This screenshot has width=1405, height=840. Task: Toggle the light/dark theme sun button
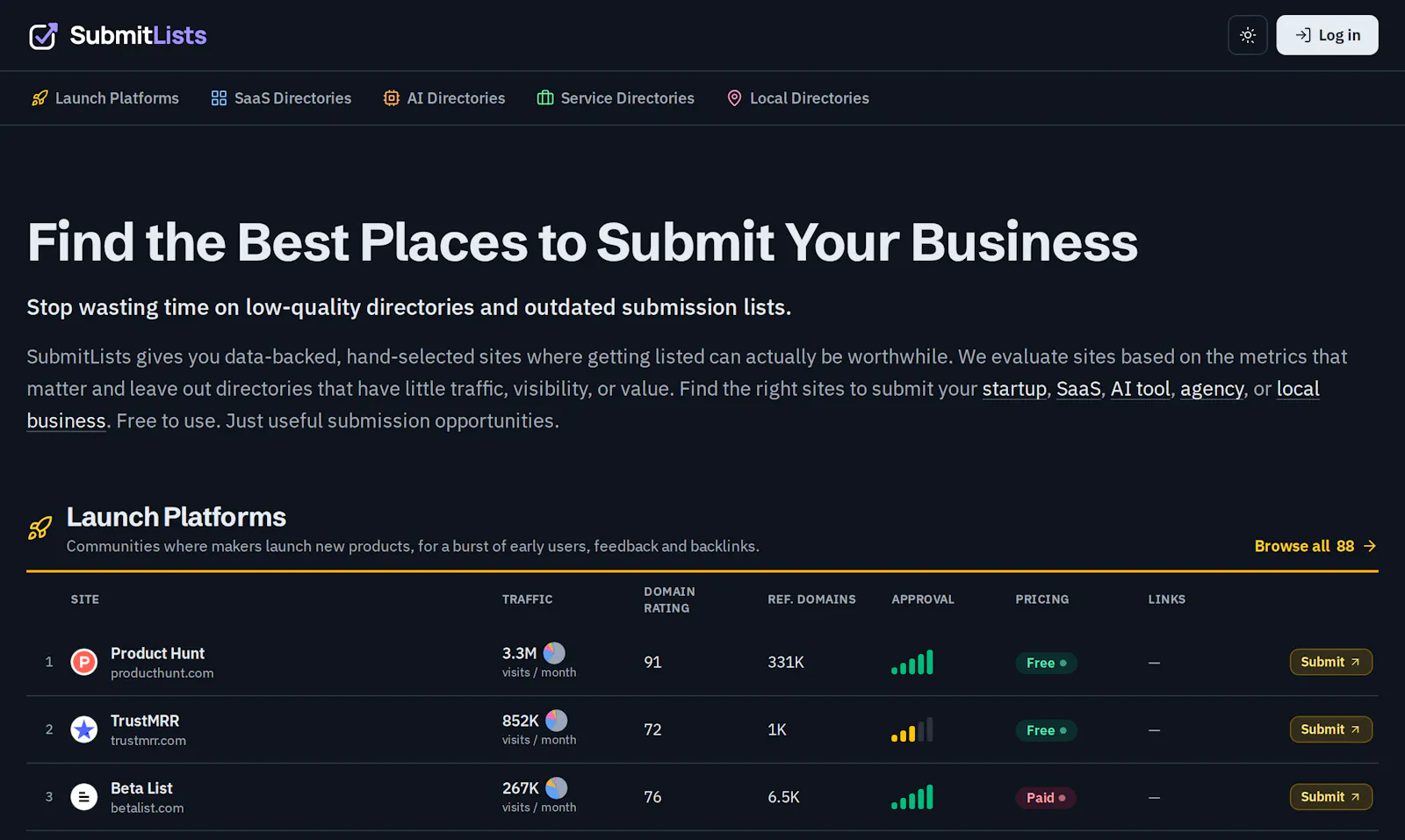1248,35
